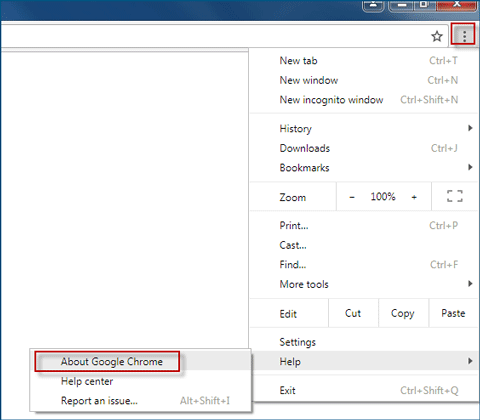Choose Report an issue... entry

pyautogui.click(x=140, y=400)
